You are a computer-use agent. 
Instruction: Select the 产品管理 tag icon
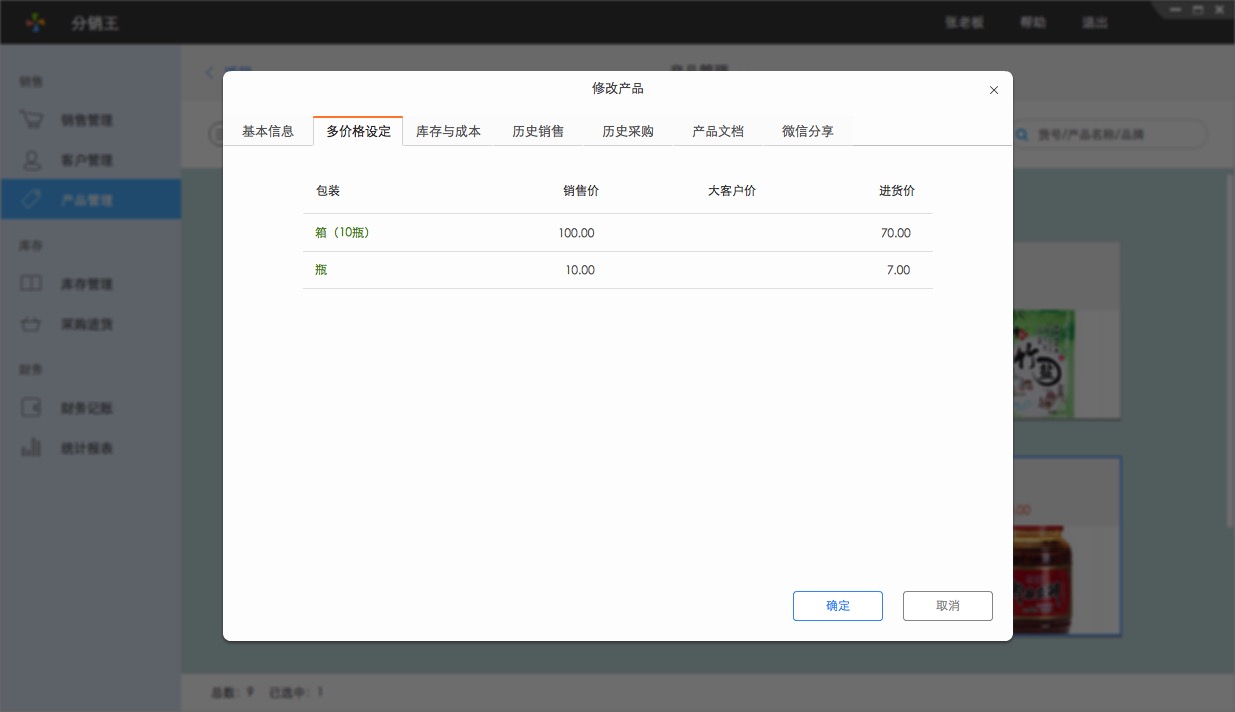point(31,200)
